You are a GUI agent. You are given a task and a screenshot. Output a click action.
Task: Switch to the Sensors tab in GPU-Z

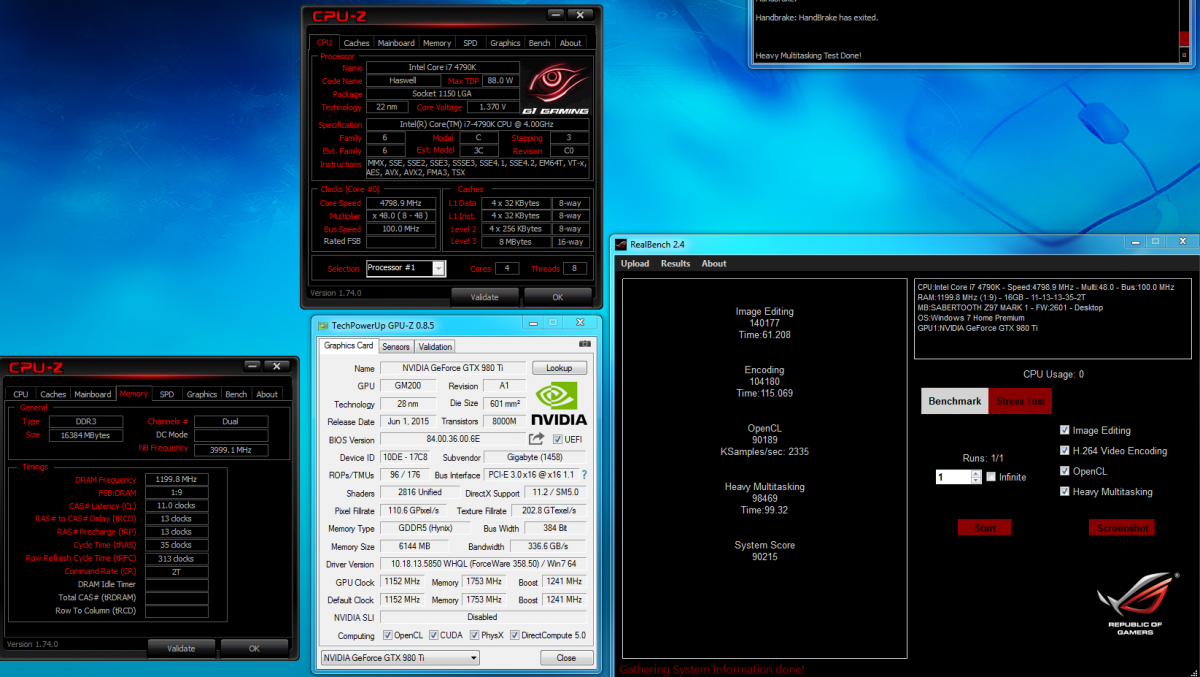click(396, 346)
